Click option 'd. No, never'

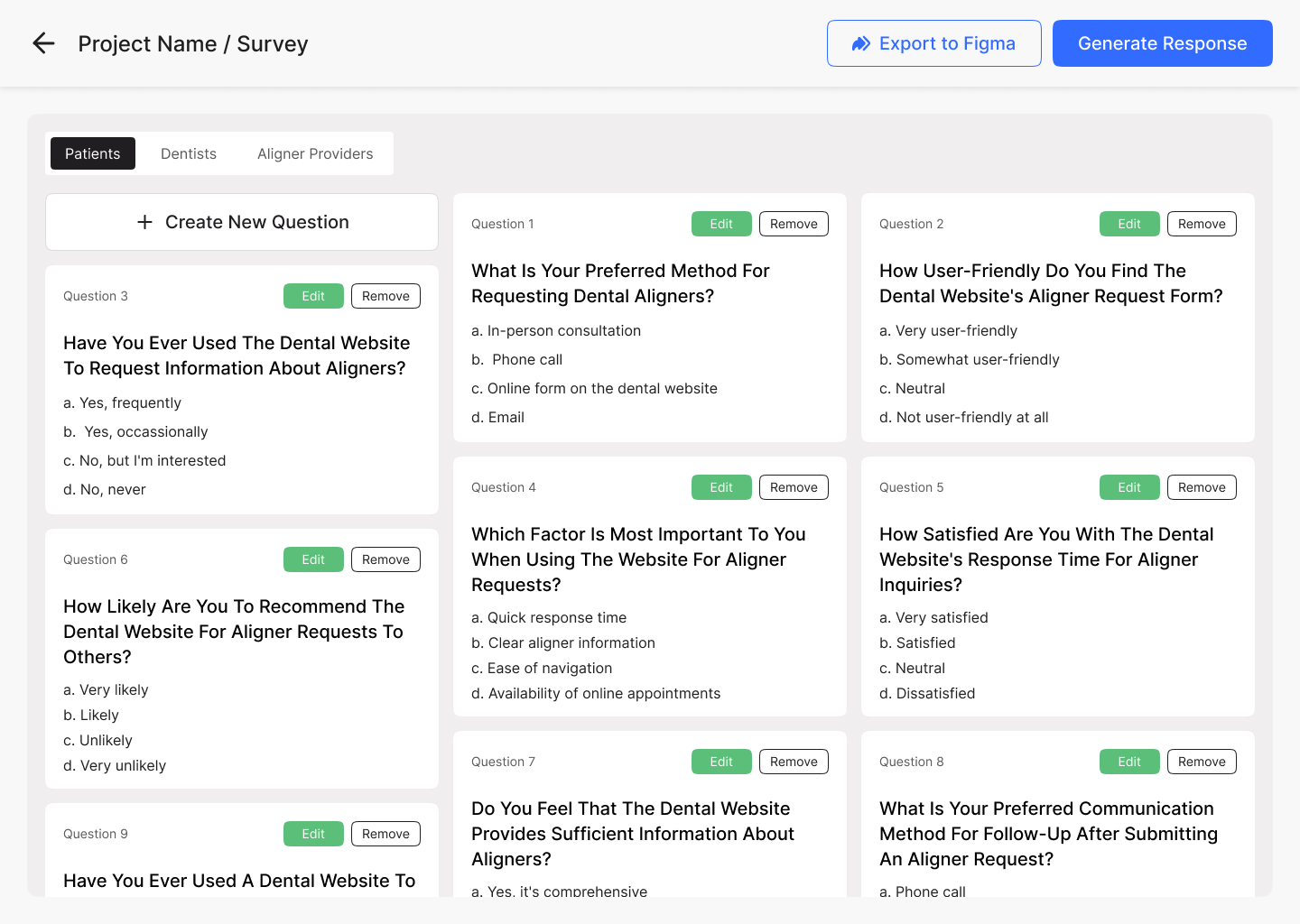click(105, 490)
